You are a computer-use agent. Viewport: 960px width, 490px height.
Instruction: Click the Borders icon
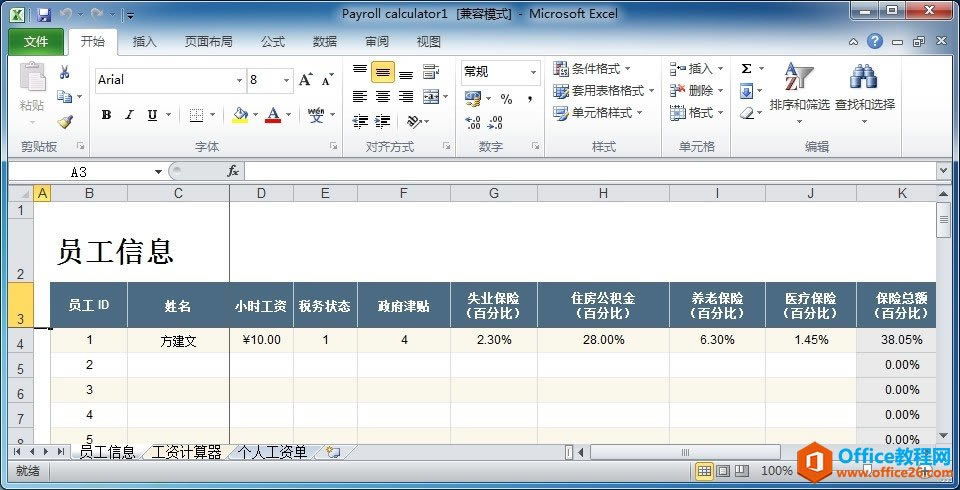pyautogui.click(x=196, y=115)
